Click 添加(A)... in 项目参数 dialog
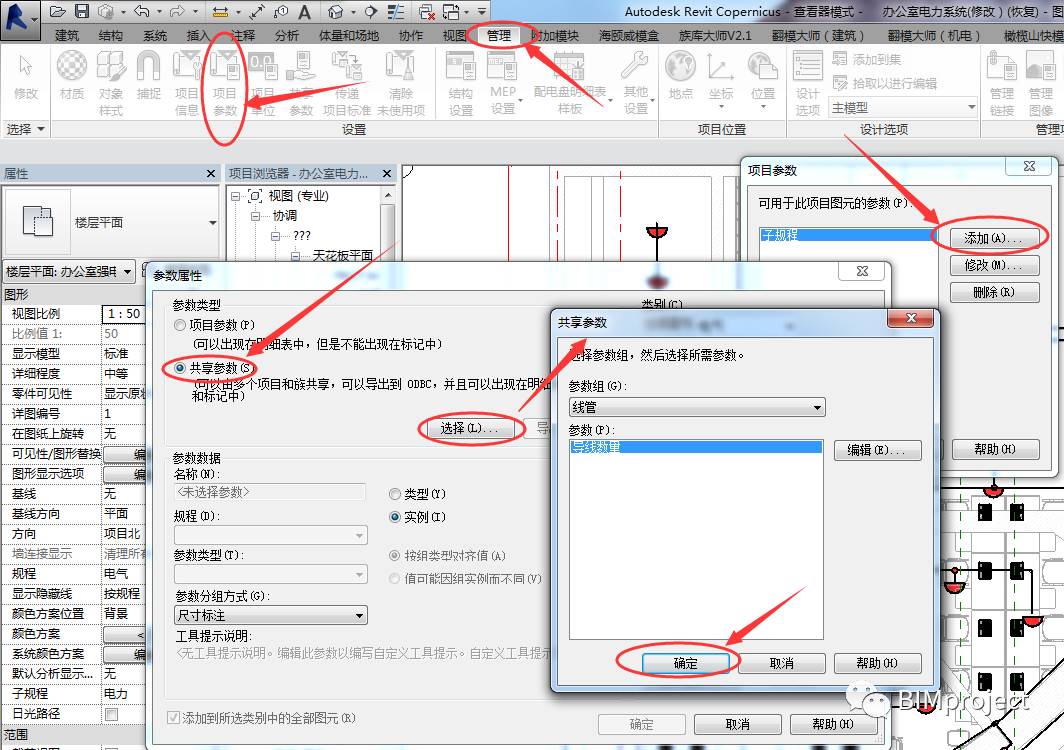1064x750 pixels. pyautogui.click(x=993, y=238)
